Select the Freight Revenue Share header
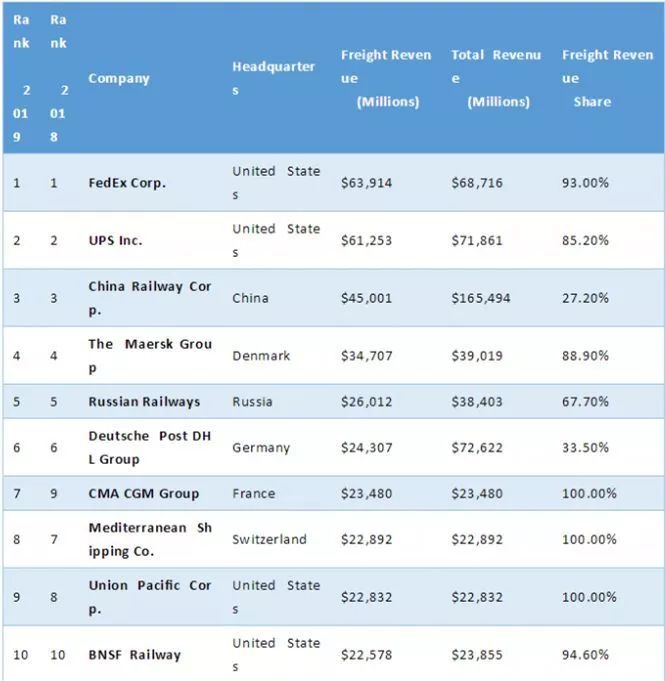 [x=607, y=78]
